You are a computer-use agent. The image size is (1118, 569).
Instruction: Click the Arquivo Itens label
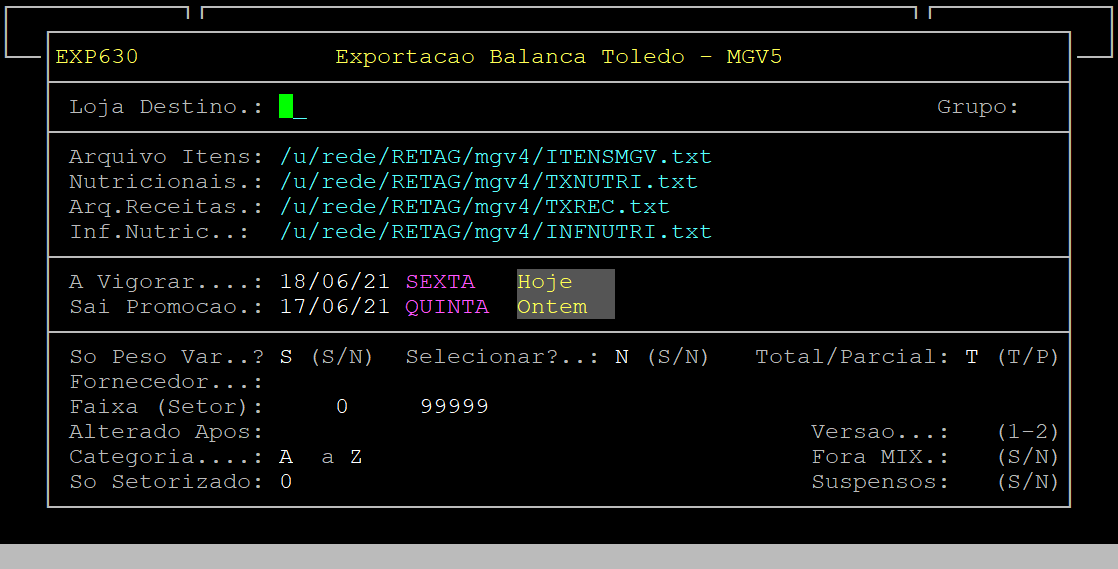pos(167,157)
